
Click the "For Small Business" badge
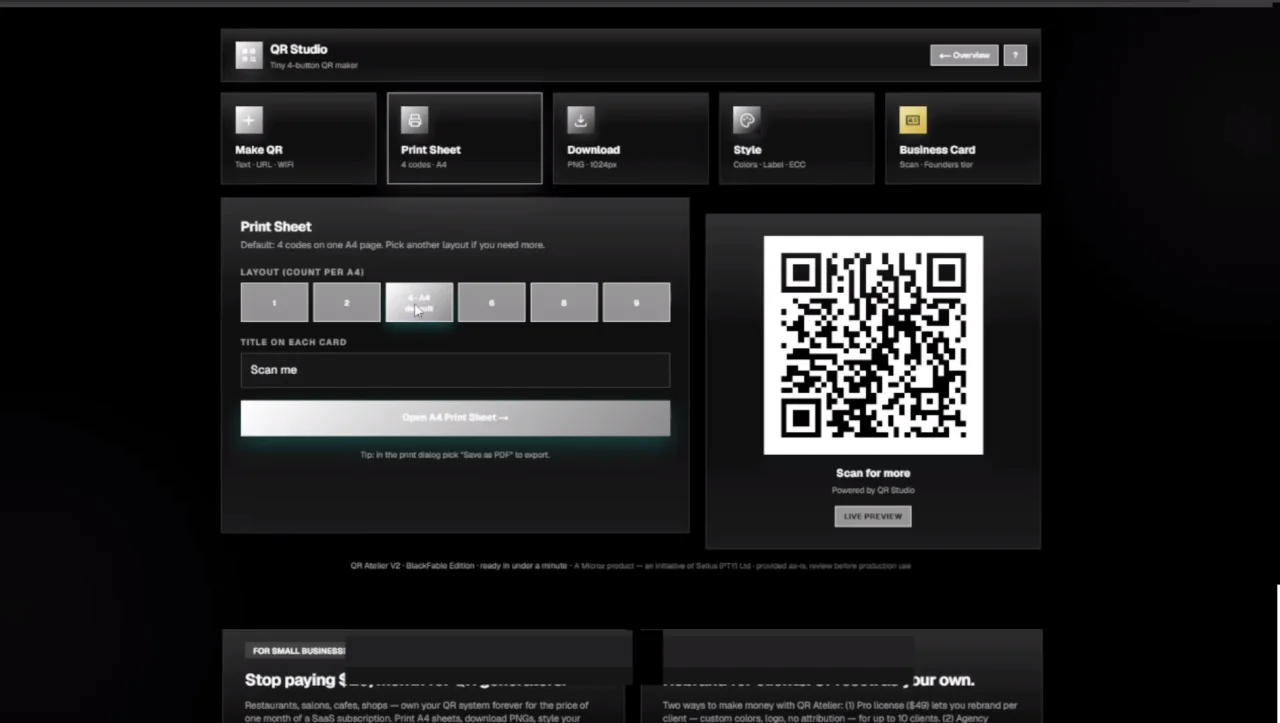pyautogui.click(x=295, y=651)
